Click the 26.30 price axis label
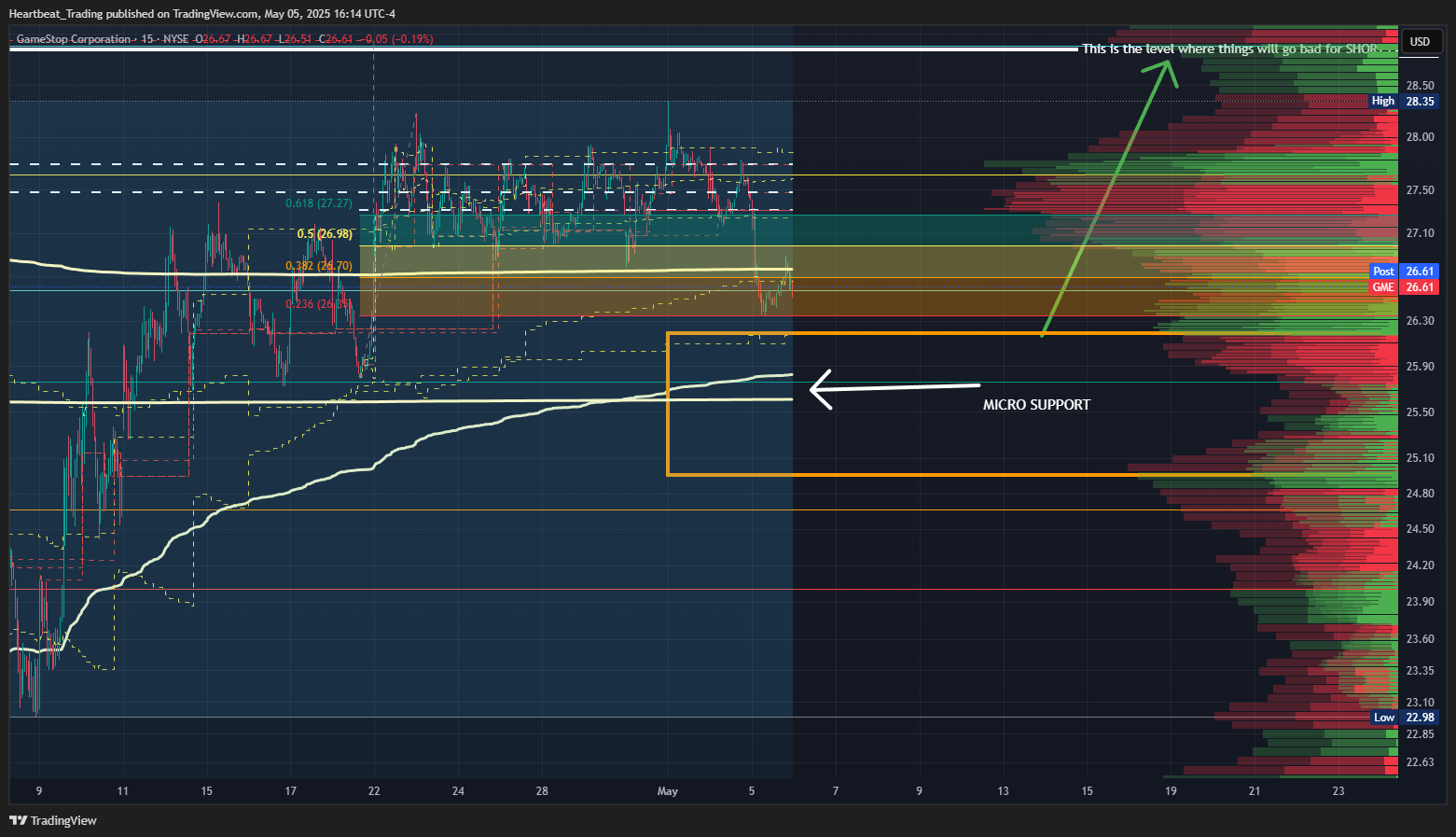 [x=1420, y=321]
